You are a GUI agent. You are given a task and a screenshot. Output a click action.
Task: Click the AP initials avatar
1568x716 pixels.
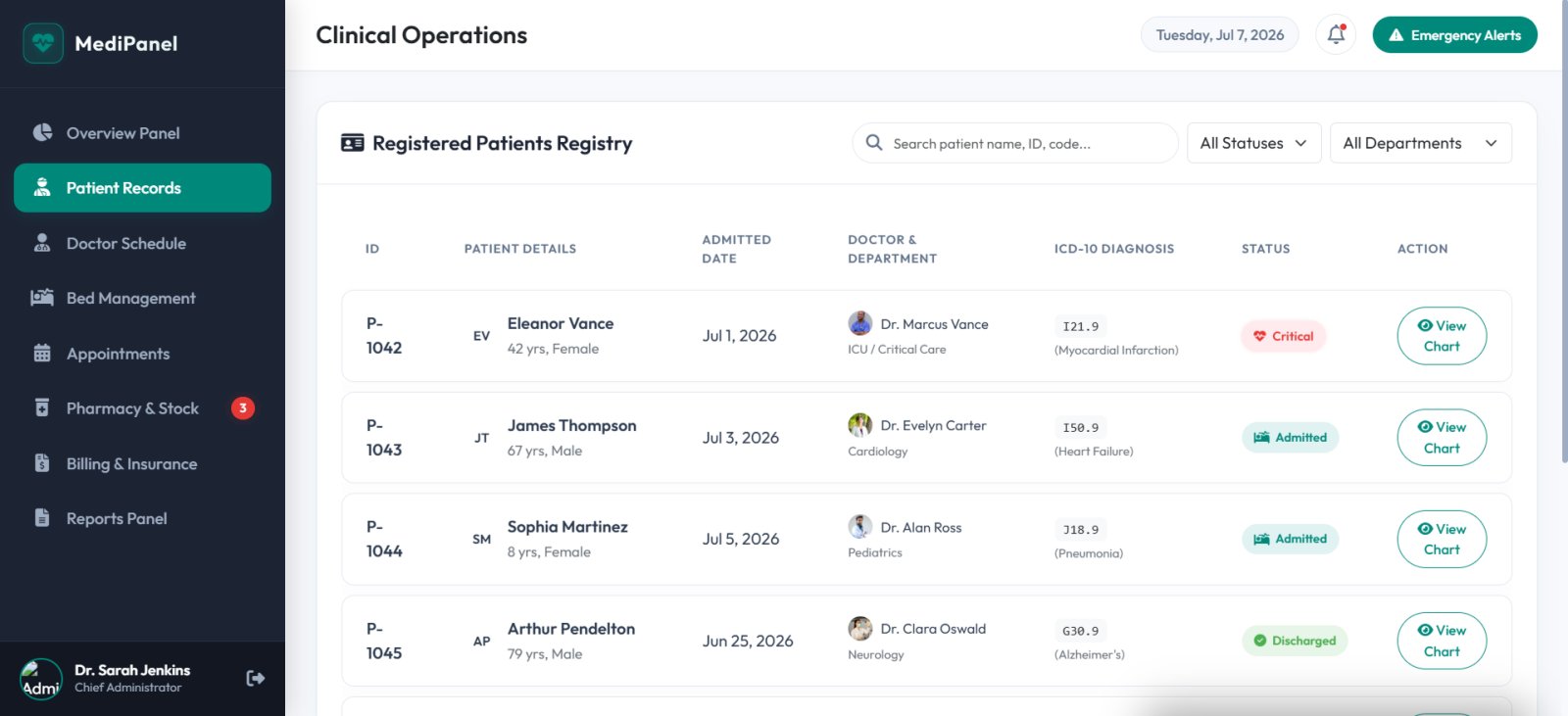(481, 641)
